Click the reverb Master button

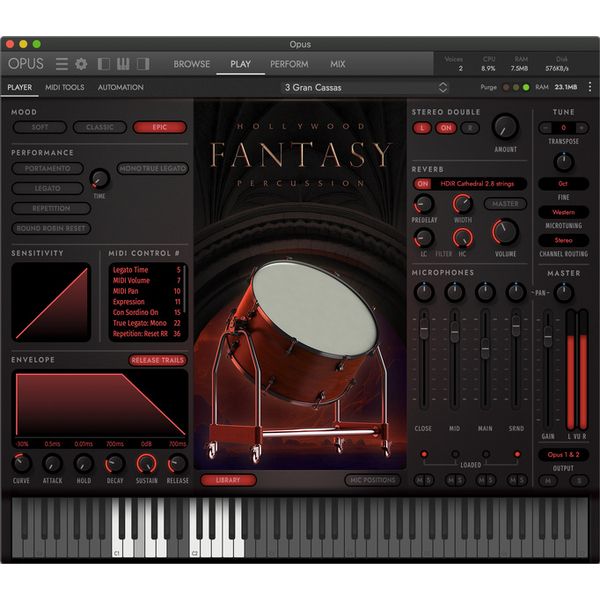(505, 204)
